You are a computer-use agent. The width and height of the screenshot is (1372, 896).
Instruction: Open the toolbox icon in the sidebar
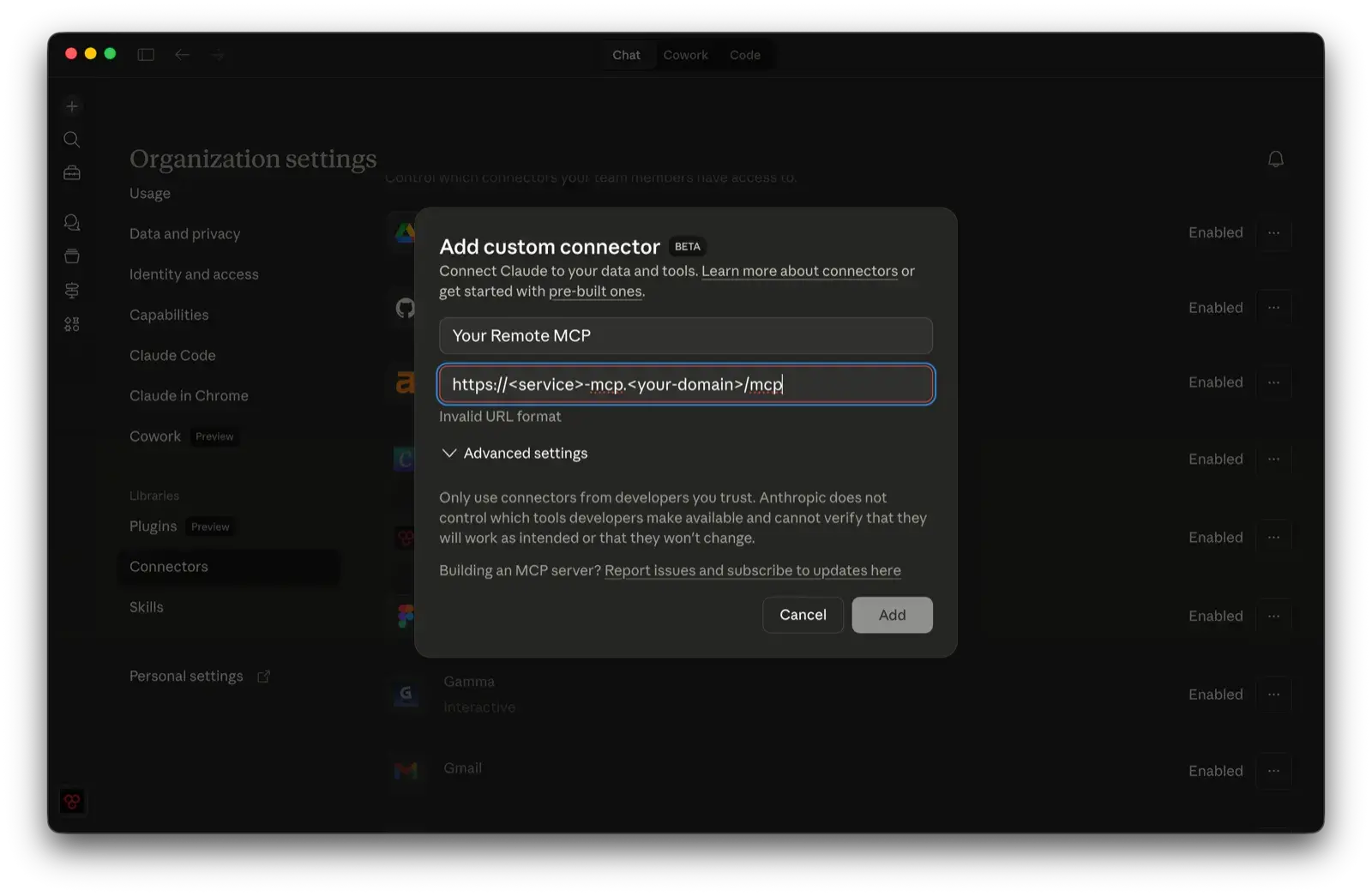point(71,171)
